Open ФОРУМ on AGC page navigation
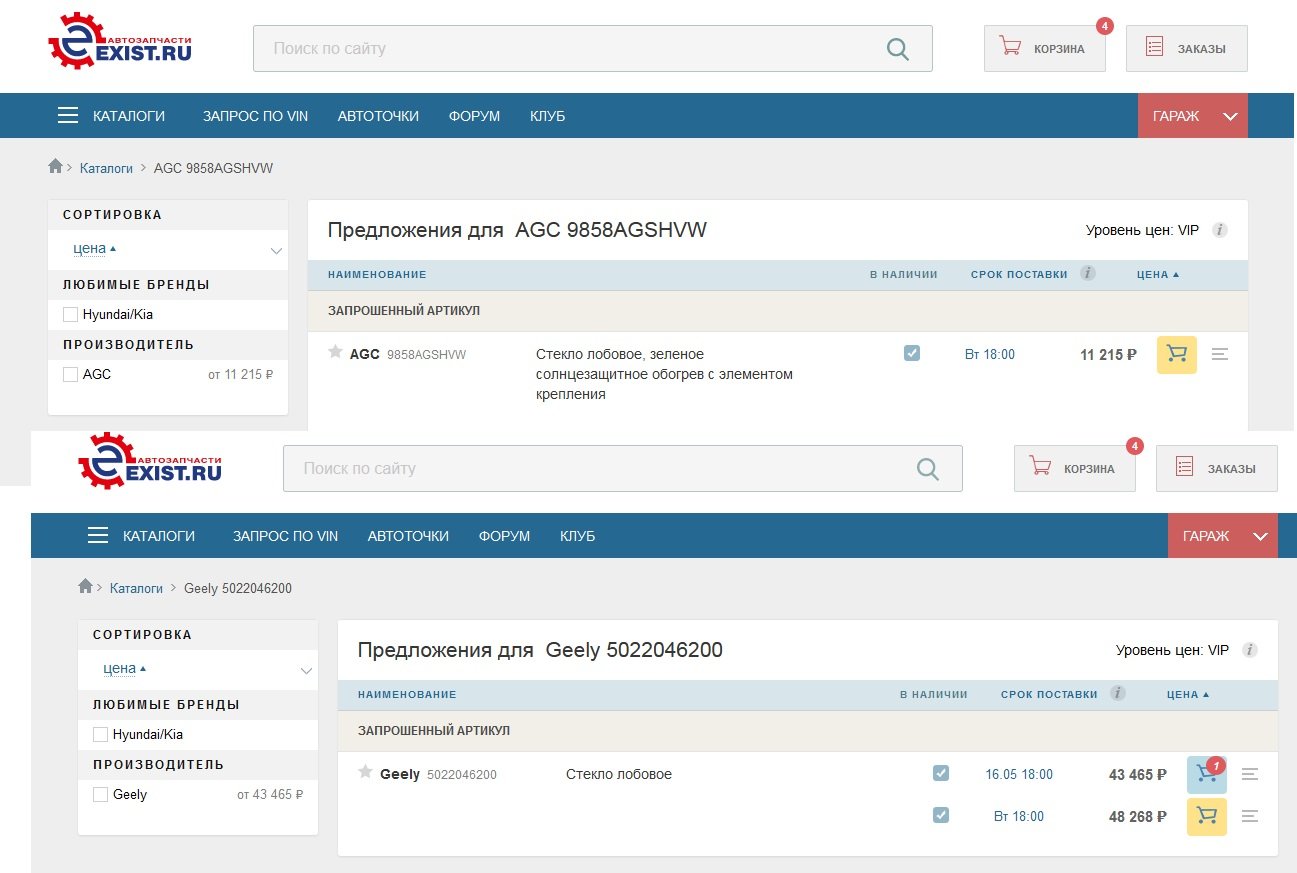This screenshot has height=873, width=1297. pyautogui.click(x=474, y=116)
